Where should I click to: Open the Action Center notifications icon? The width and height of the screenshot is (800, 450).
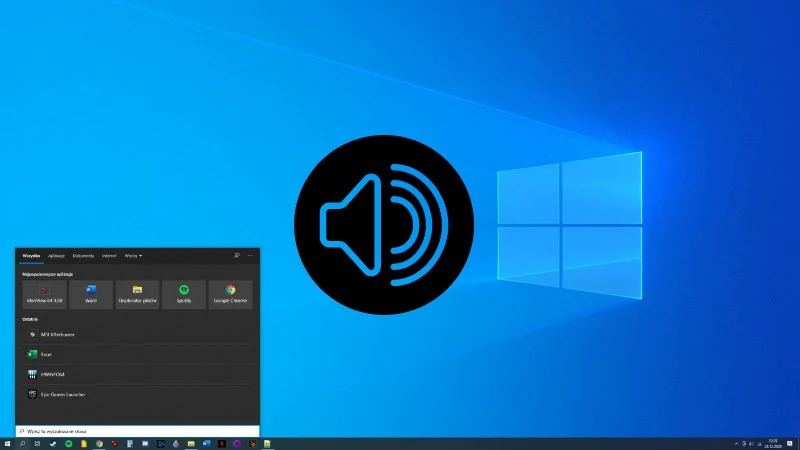click(x=789, y=444)
